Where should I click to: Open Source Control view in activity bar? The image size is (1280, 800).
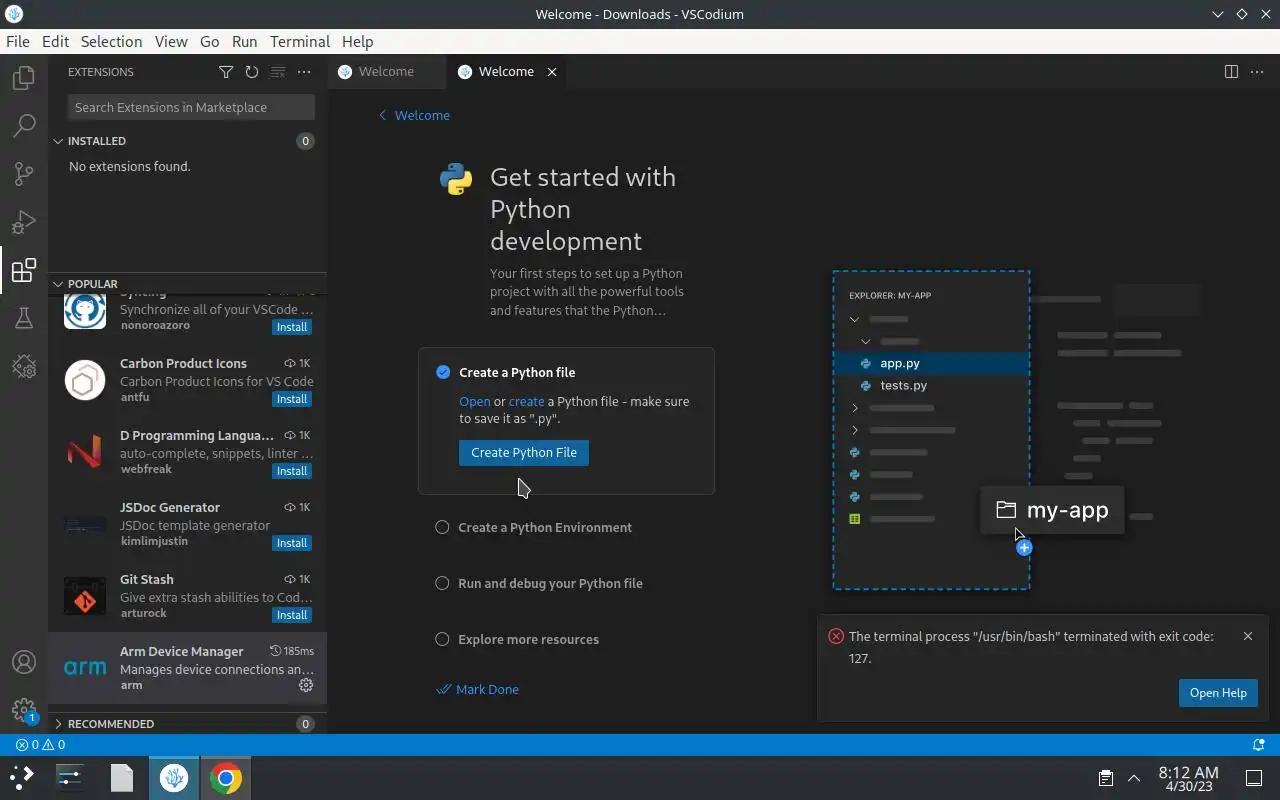click(x=24, y=174)
